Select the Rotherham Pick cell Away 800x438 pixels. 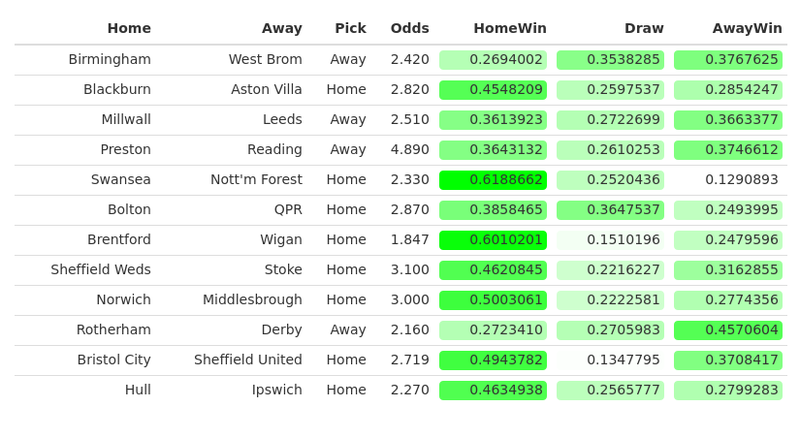pyautogui.click(x=348, y=330)
